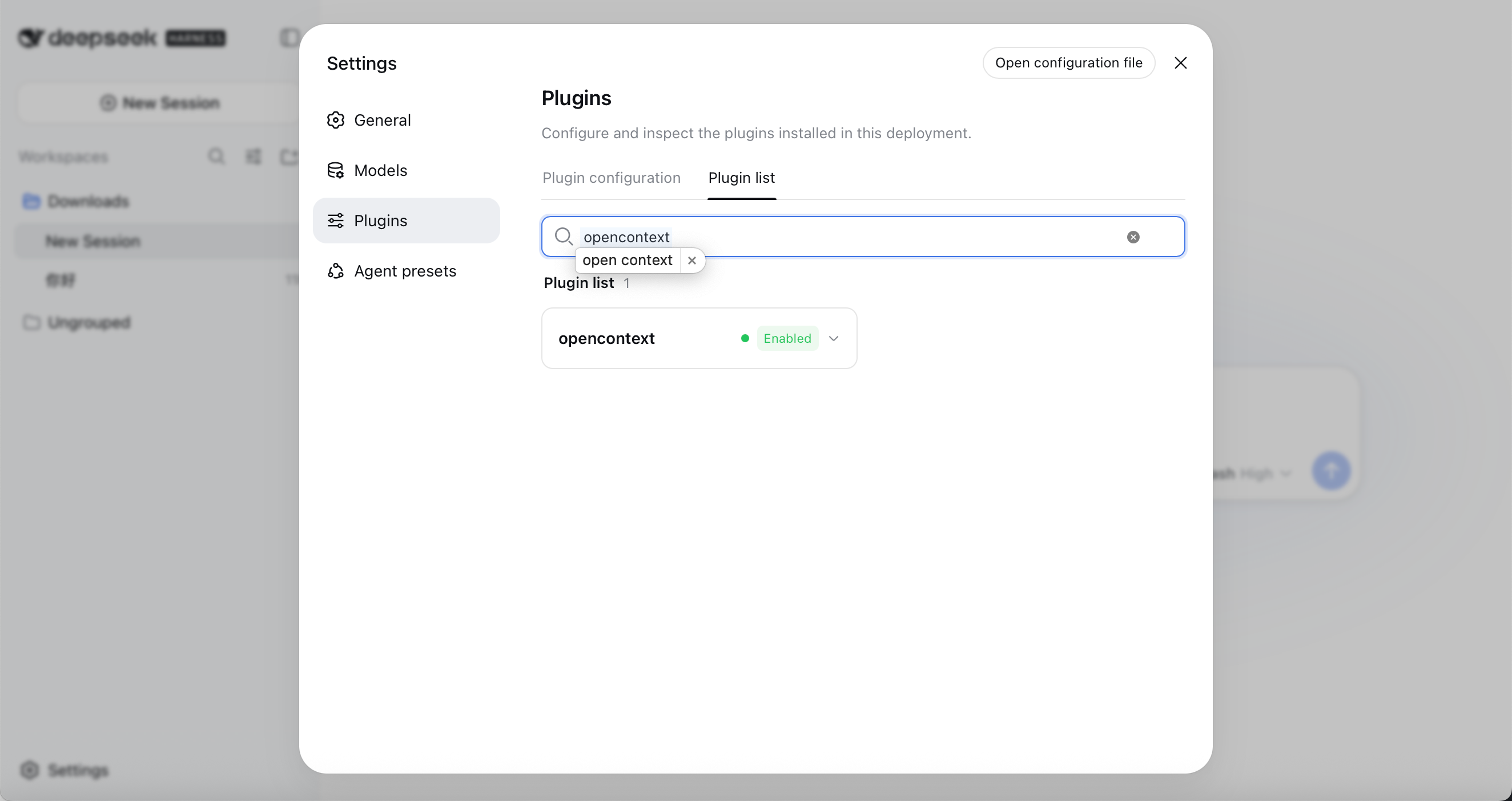
Task: Expand the opencontext plugin card
Action: (x=833, y=338)
